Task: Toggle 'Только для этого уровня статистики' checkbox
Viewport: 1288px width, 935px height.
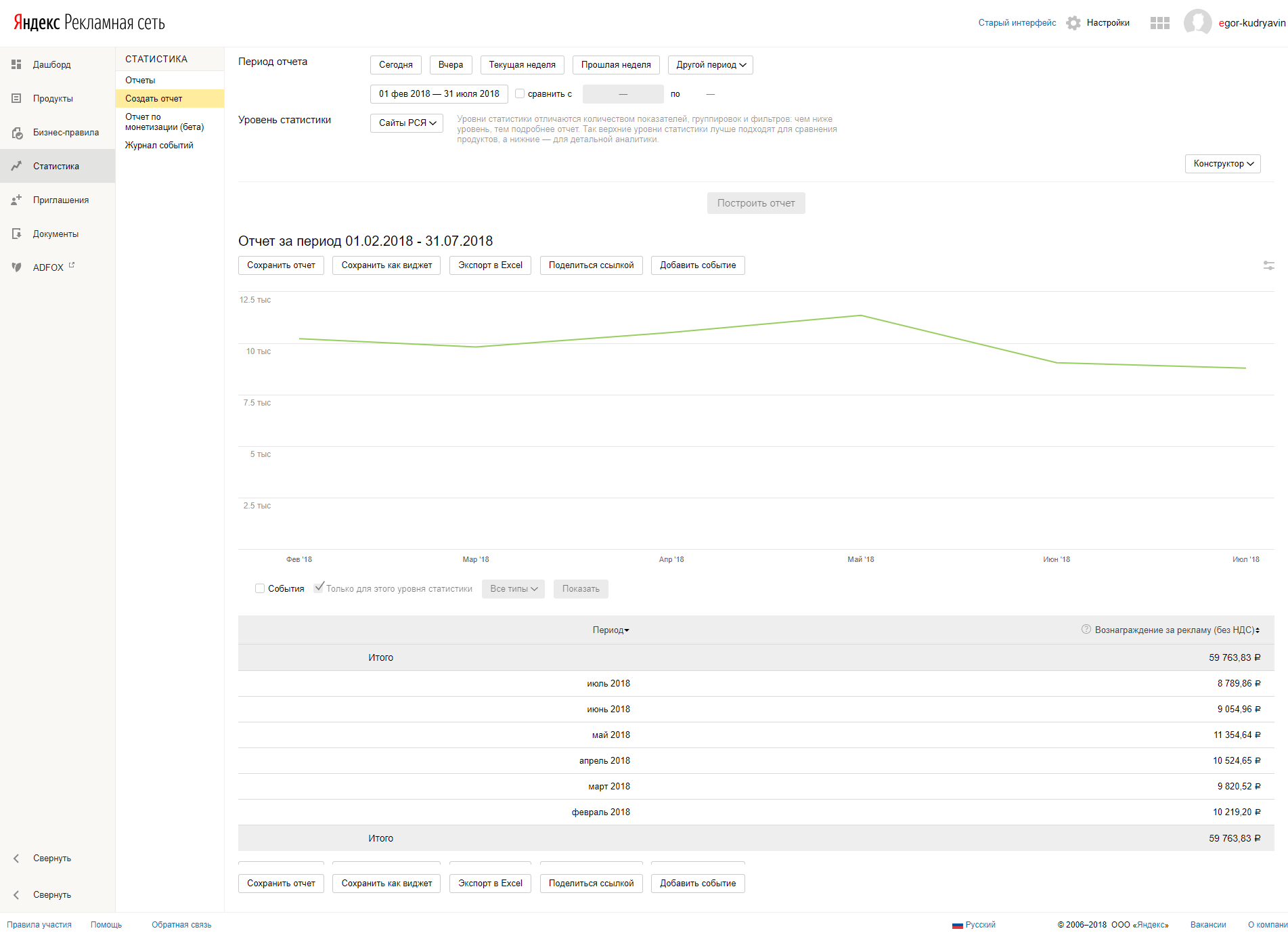Action: coord(319,588)
